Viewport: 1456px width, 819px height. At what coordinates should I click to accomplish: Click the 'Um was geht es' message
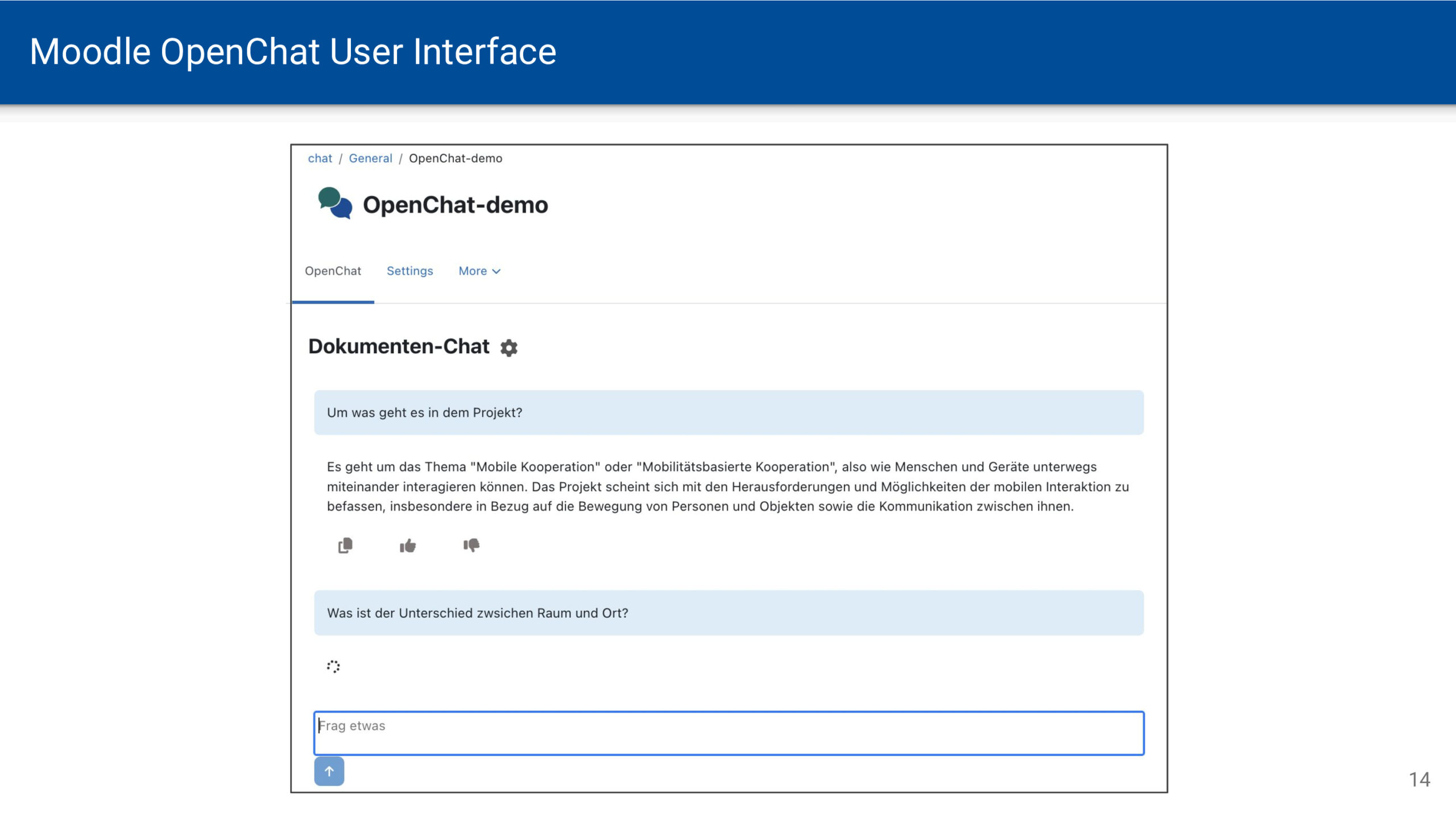coord(424,413)
